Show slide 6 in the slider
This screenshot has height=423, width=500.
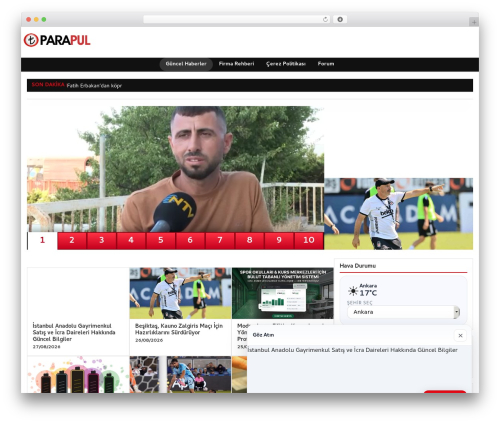[190, 240]
